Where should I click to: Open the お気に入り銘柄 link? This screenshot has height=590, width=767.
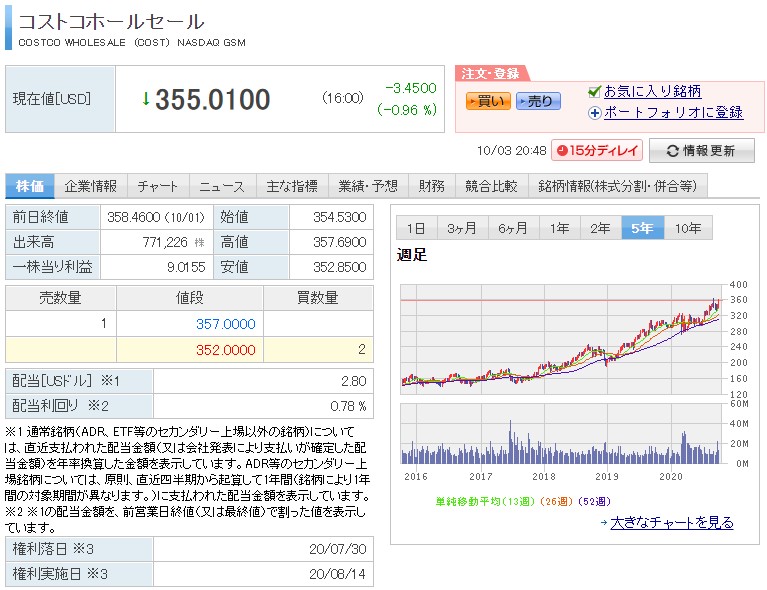coord(652,91)
